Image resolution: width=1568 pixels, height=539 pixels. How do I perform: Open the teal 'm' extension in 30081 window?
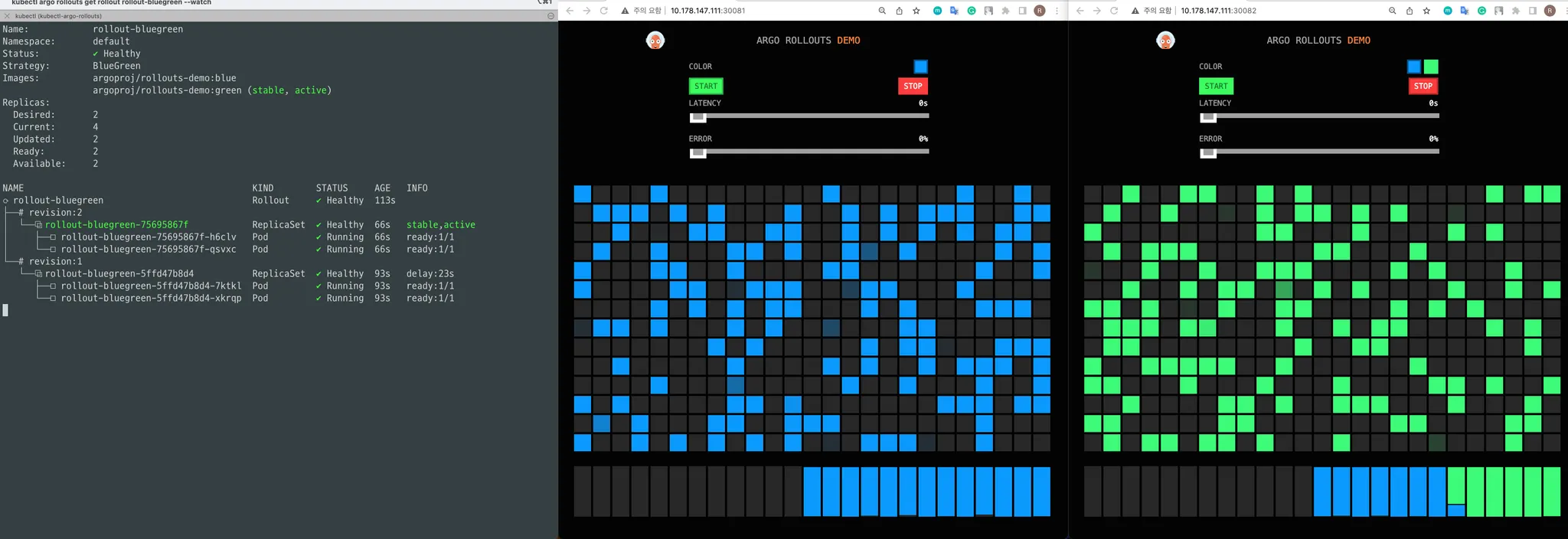(937, 11)
